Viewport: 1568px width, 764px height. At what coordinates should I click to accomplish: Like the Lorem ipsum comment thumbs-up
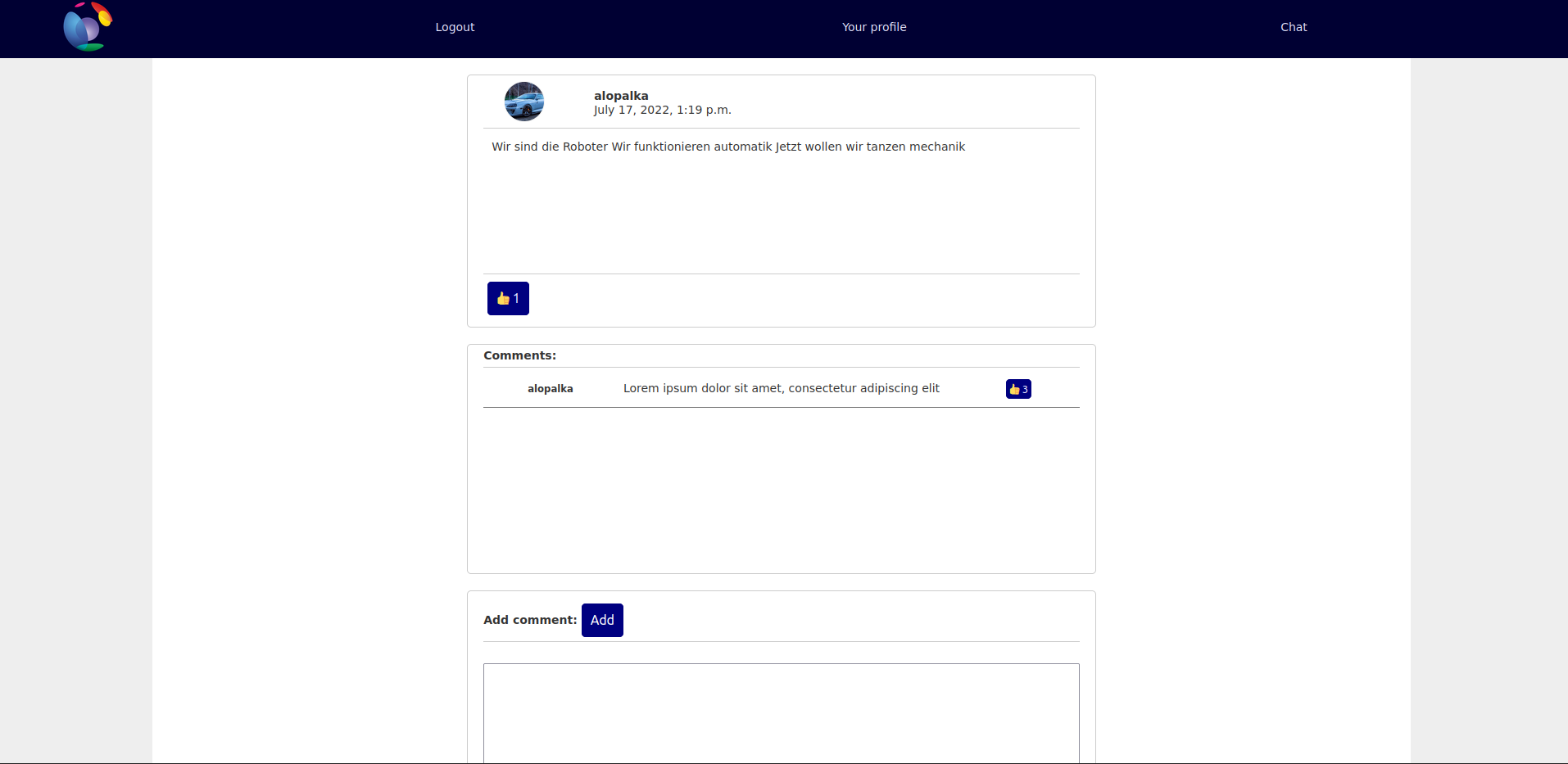coord(1018,389)
